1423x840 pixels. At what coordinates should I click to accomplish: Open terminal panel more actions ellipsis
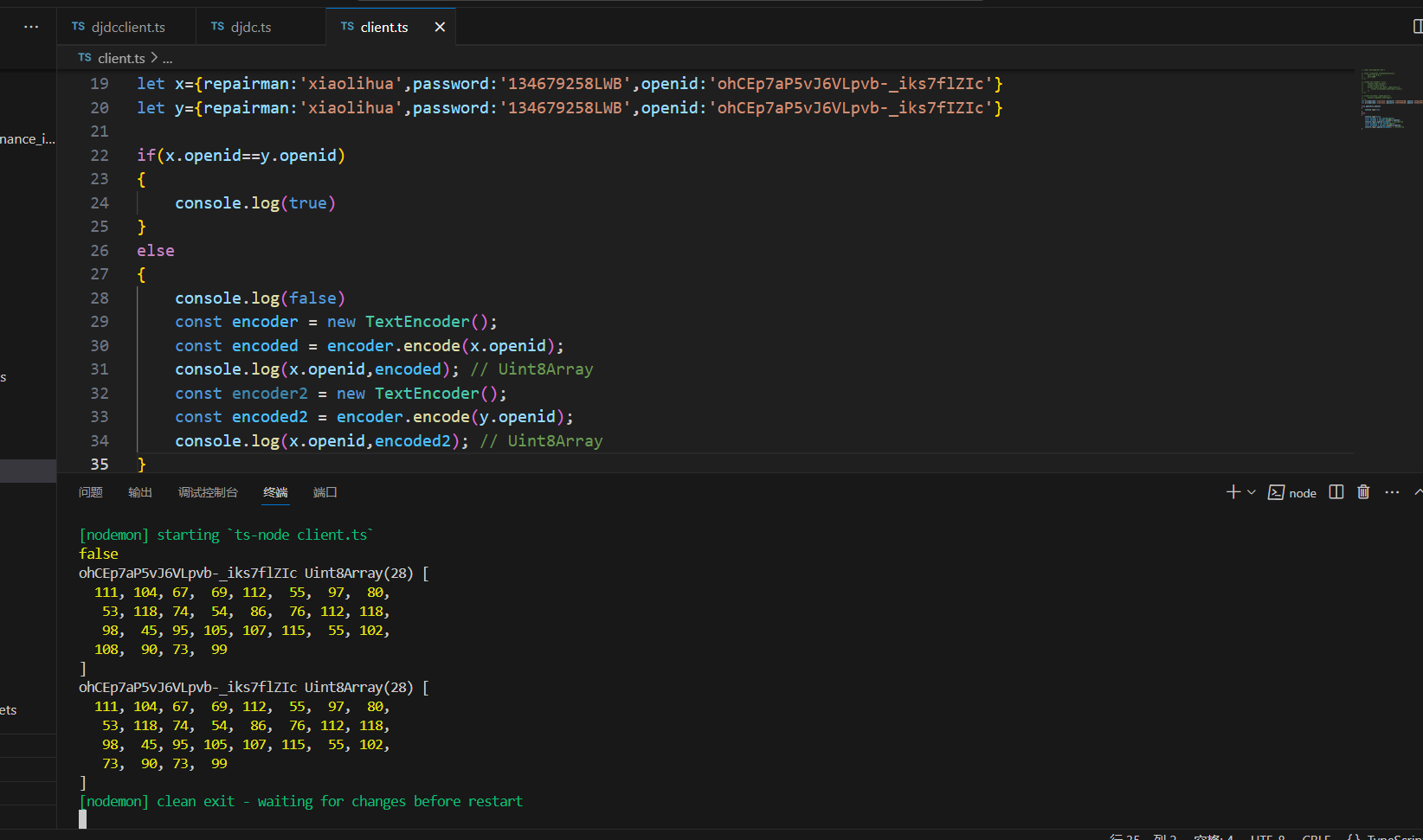tap(1392, 492)
